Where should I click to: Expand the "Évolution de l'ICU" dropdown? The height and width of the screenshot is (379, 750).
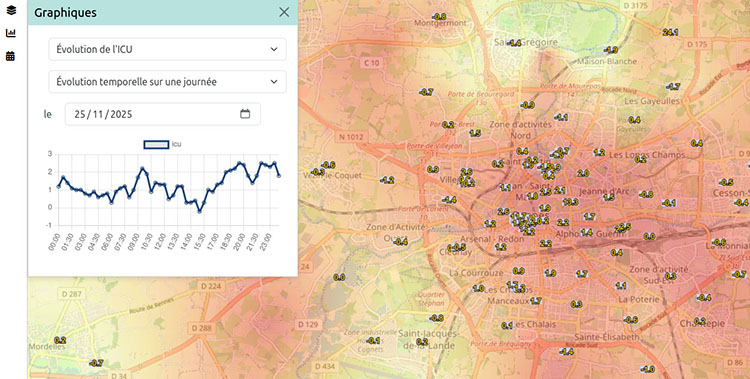coord(167,49)
